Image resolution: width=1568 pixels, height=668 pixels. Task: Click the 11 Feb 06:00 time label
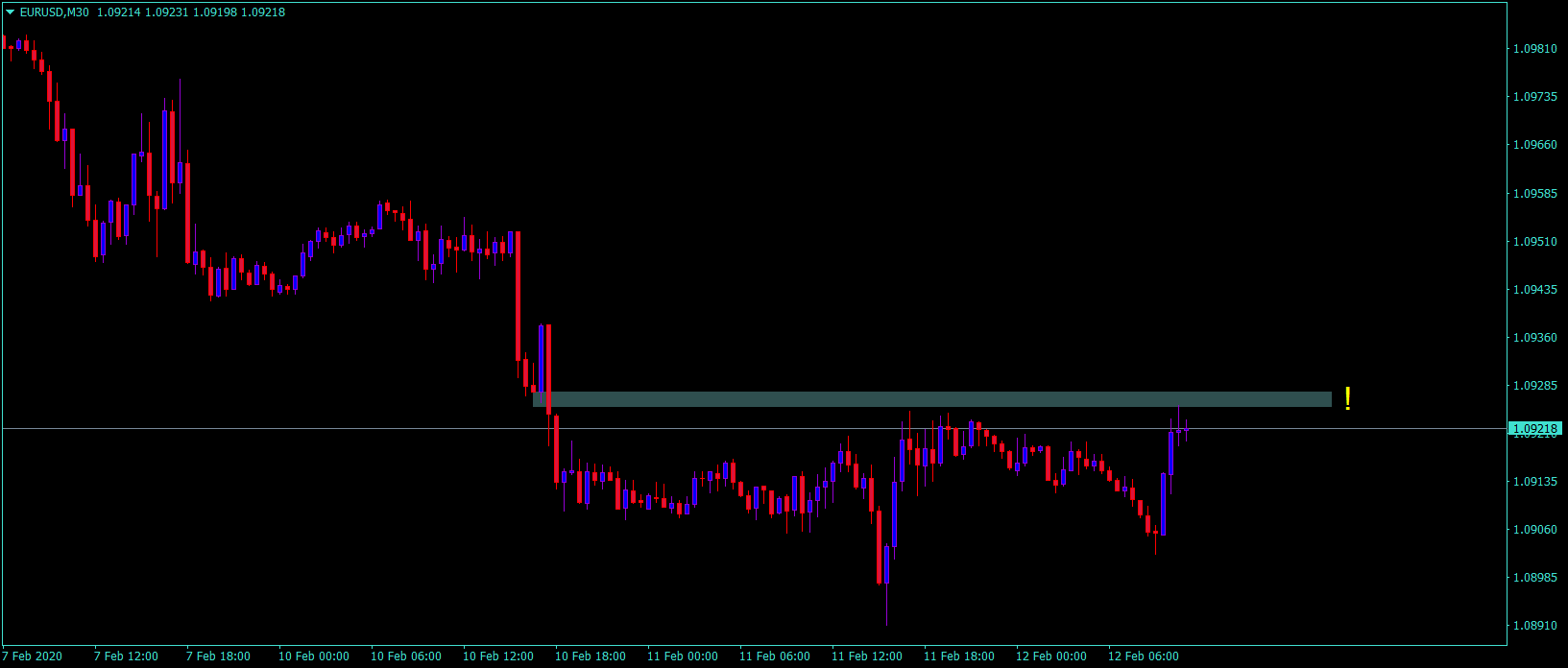pos(775,656)
